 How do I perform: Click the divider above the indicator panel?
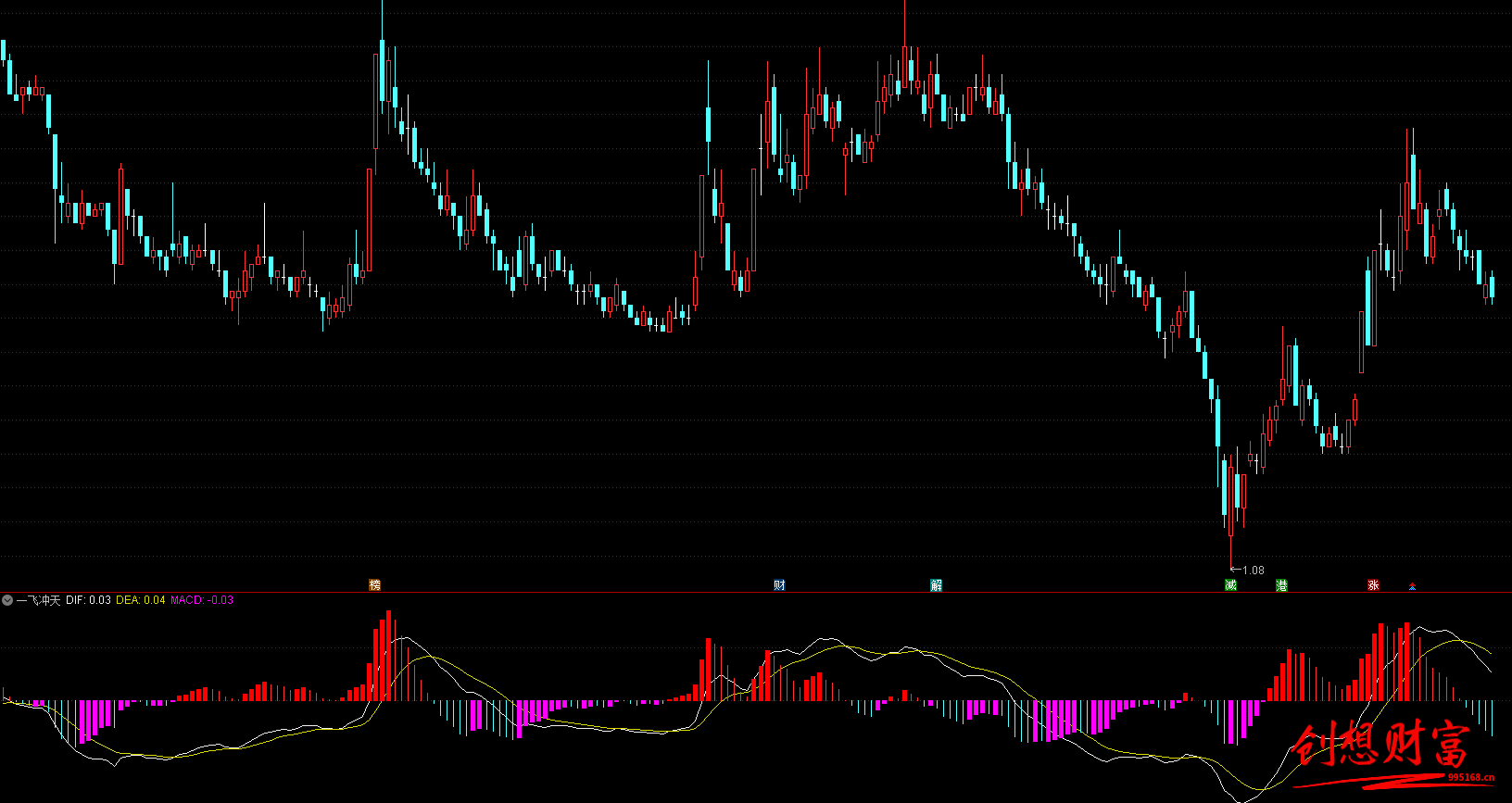(756, 592)
